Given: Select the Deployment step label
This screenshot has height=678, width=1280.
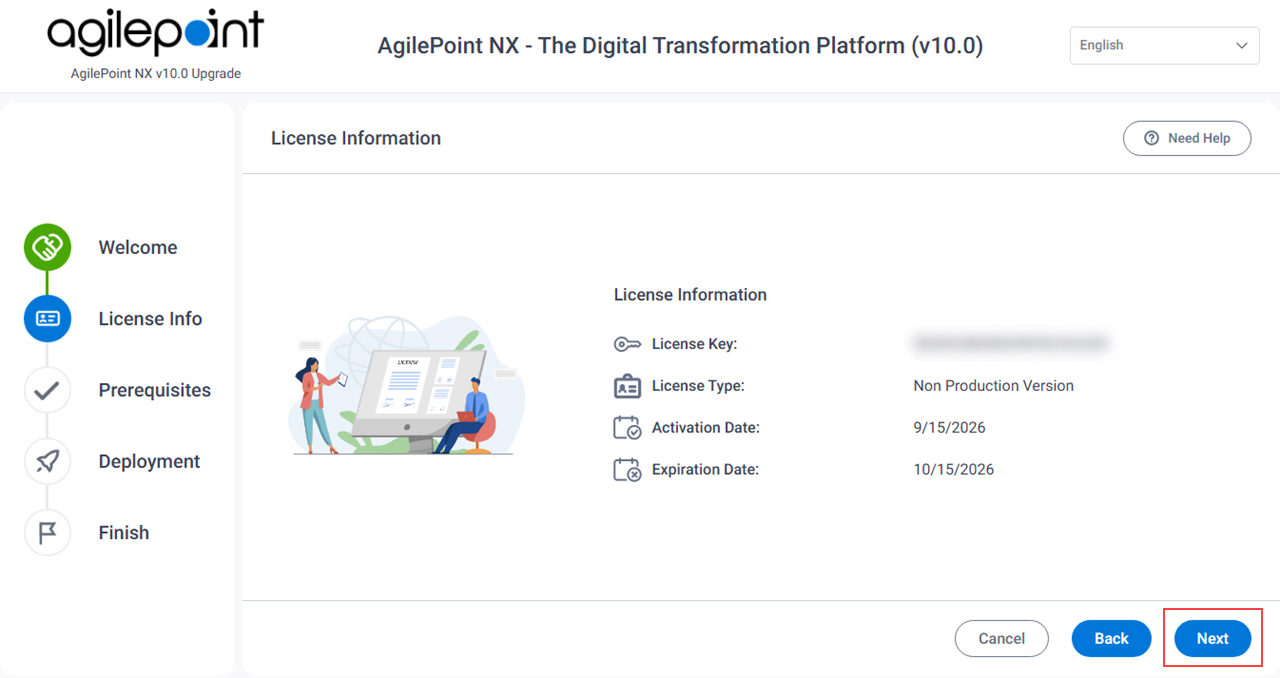Looking at the screenshot, I should [x=149, y=461].
